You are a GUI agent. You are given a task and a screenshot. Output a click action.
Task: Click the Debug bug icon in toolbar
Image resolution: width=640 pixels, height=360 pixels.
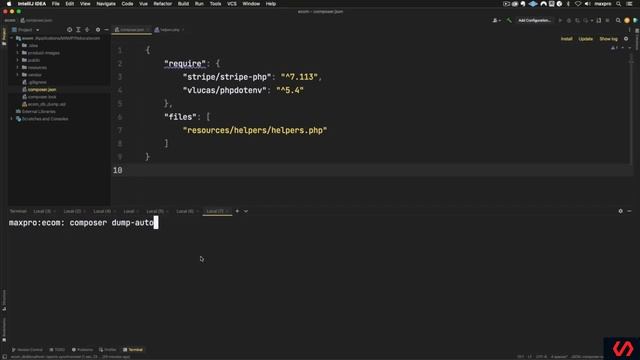(569, 20)
